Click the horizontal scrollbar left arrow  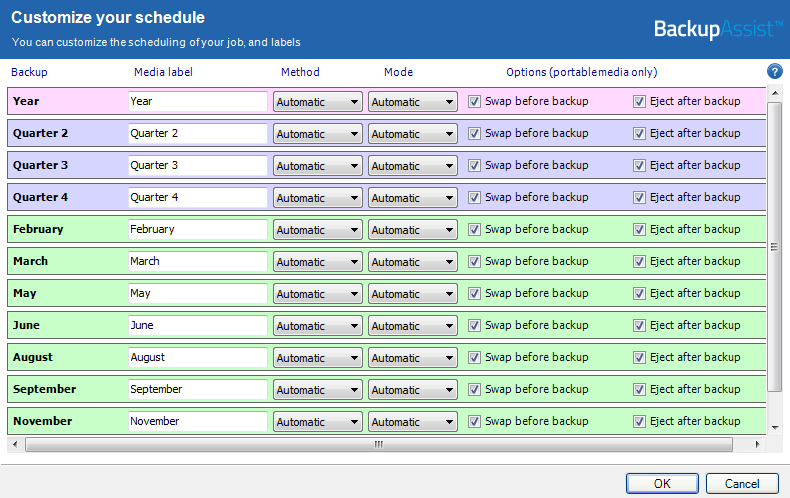(x=13, y=445)
